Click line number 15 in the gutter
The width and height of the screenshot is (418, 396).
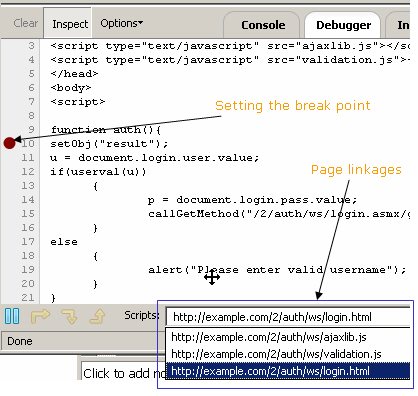28,213
